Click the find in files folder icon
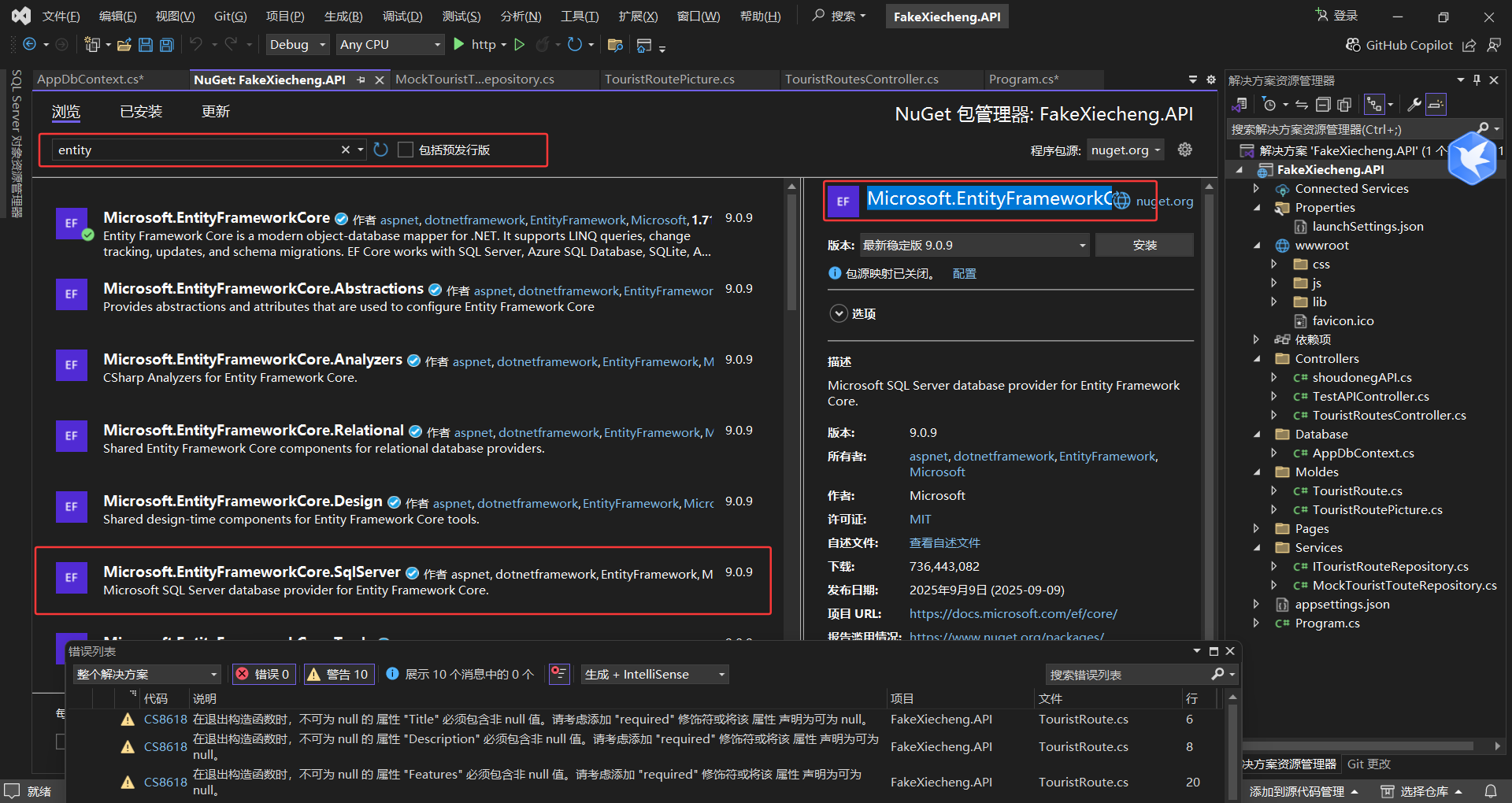This screenshot has height=803, width=1512. click(x=616, y=45)
